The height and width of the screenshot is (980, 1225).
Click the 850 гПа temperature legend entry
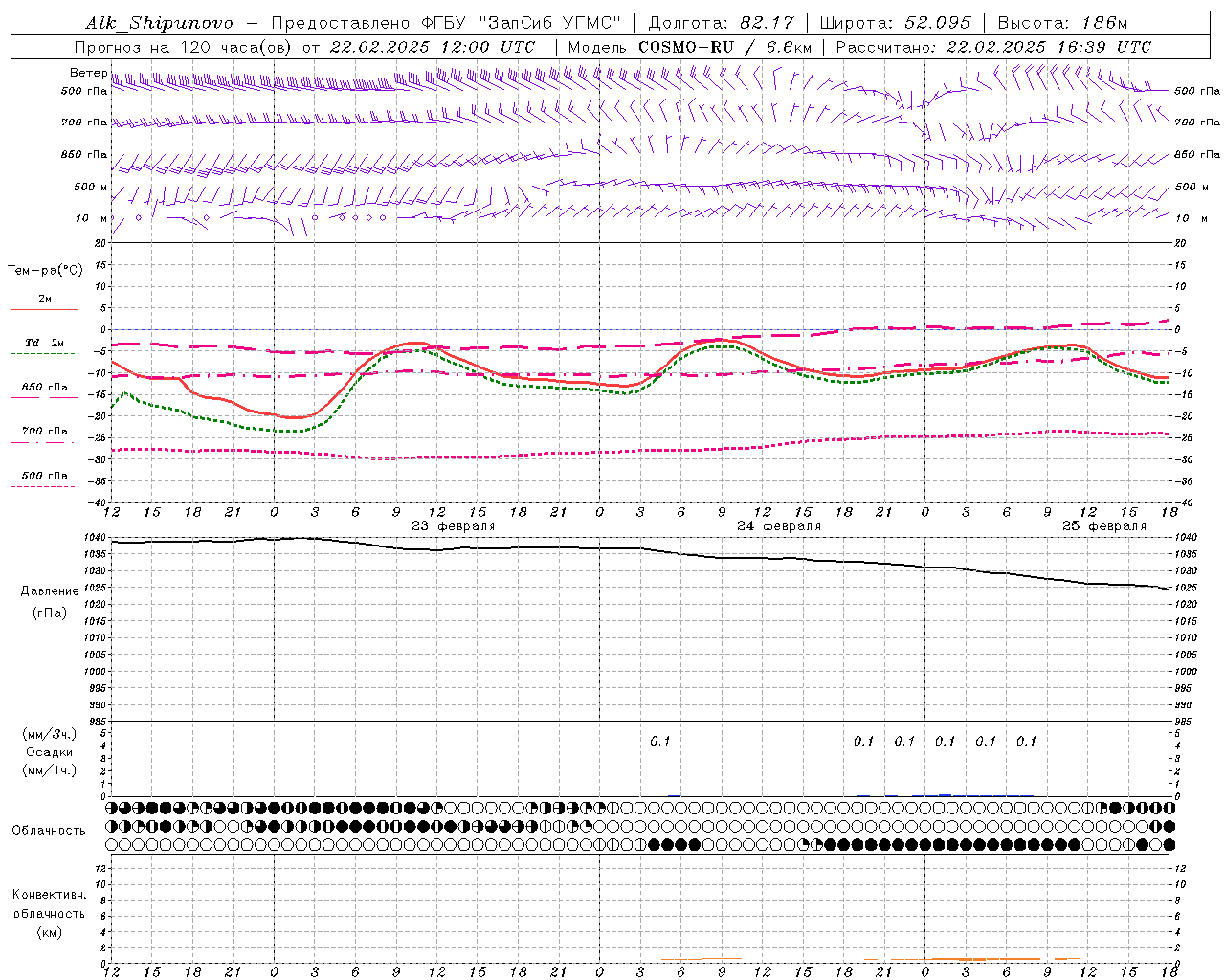coord(45,388)
